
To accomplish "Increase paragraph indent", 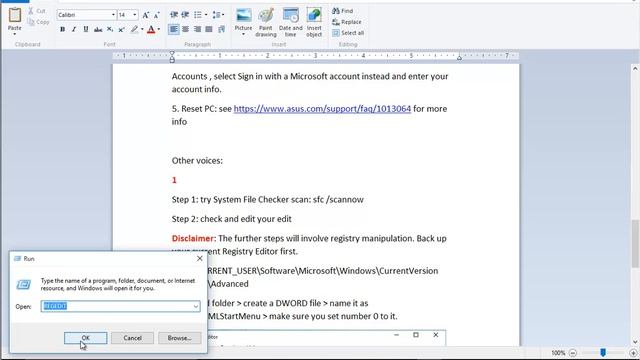I will point(185,15).
